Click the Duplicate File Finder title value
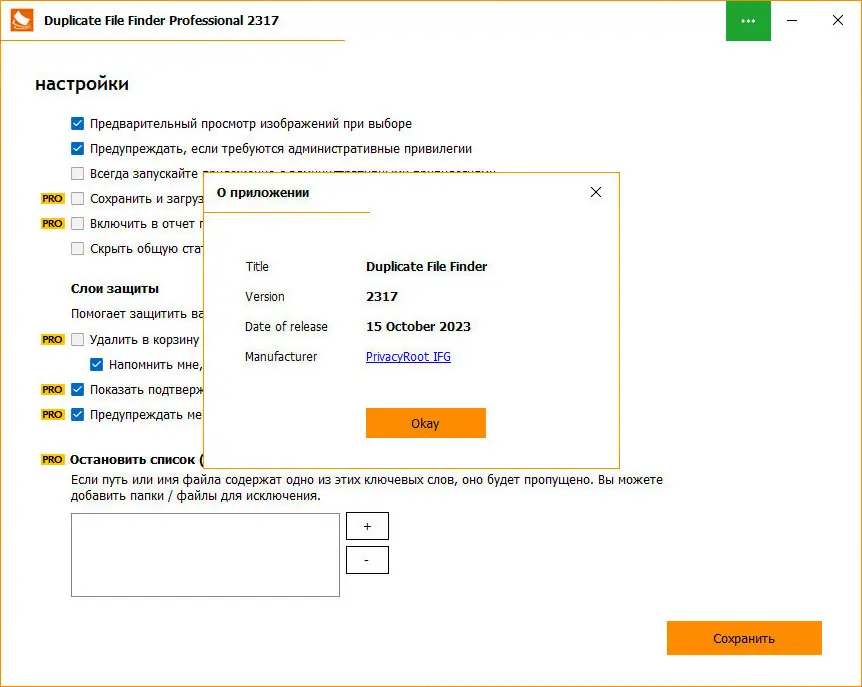862x687 pixels. click(x=427, y=267)
